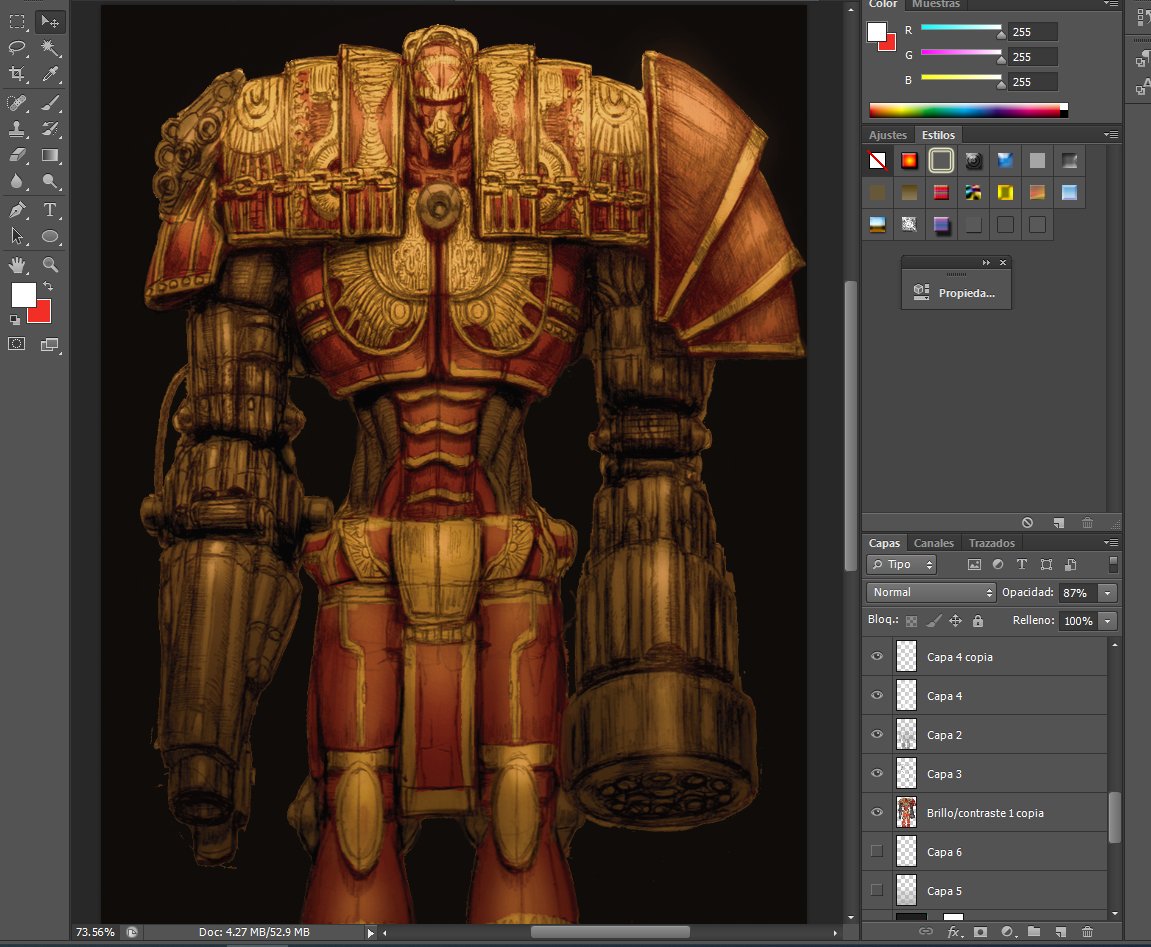
Task: Delete the selected layer
Action: [x=1087, y=932]
